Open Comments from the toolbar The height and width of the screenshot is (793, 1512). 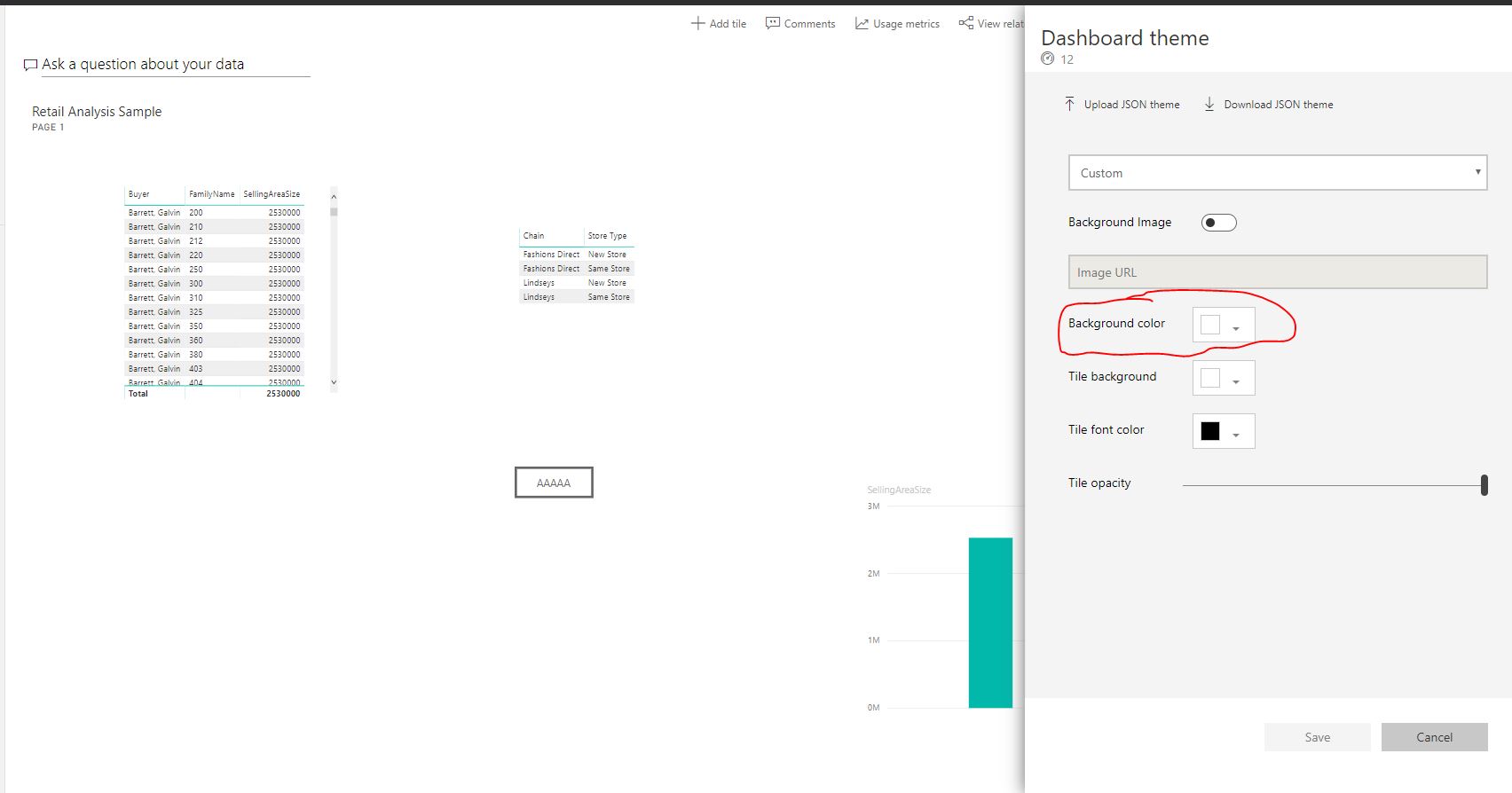tap(800, 24)
